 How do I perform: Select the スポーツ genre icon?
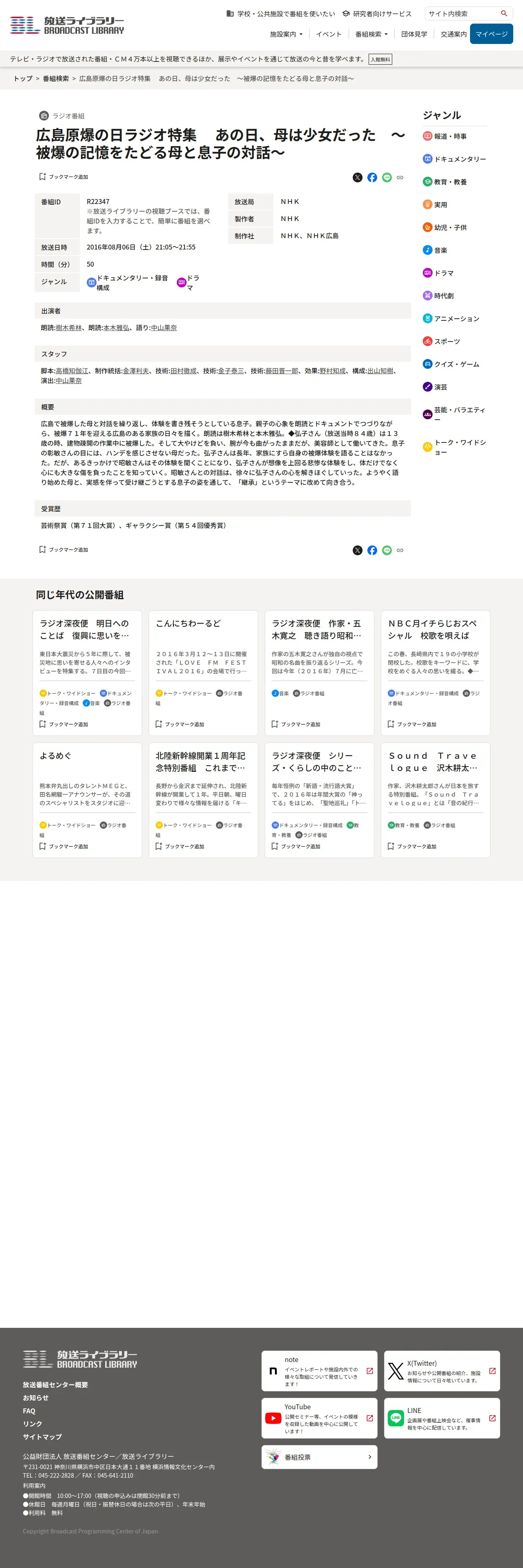tap(427, 342)
